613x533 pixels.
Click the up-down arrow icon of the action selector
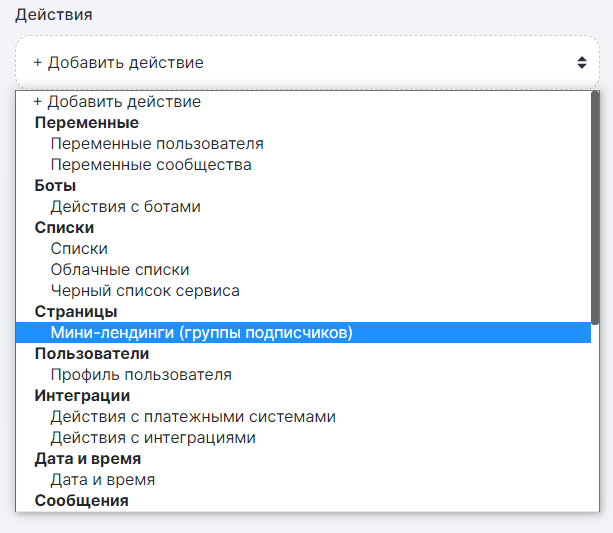point(581,62)
